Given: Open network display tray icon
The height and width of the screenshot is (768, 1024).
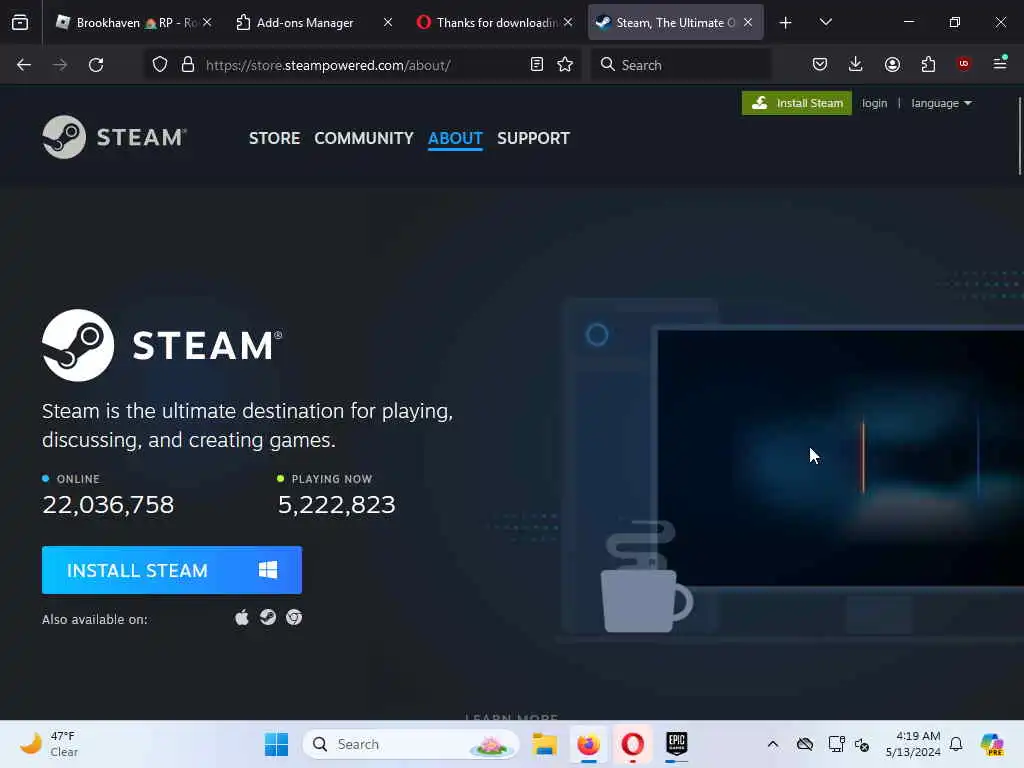Looking at the screenshot, I should (x=836, y=744).
